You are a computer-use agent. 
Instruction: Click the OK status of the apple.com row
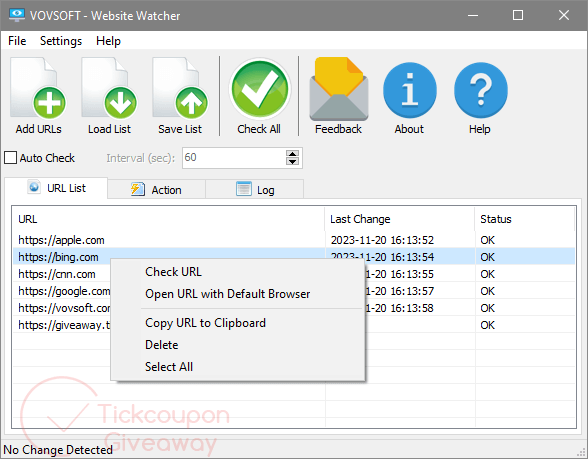[x=488, y=240]
